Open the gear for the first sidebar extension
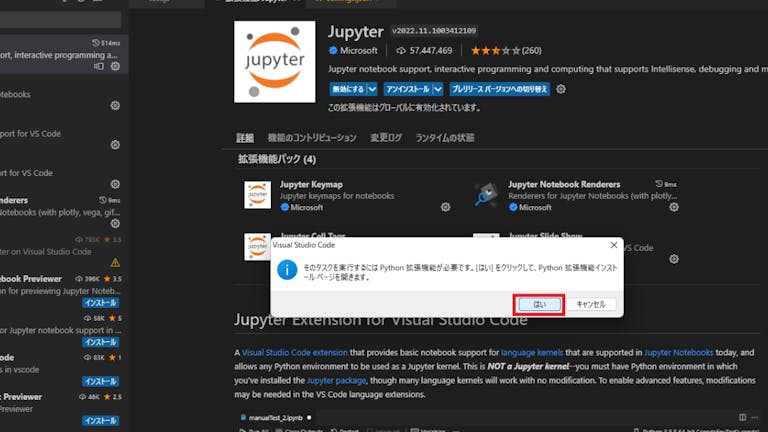 tap(115, 66)
